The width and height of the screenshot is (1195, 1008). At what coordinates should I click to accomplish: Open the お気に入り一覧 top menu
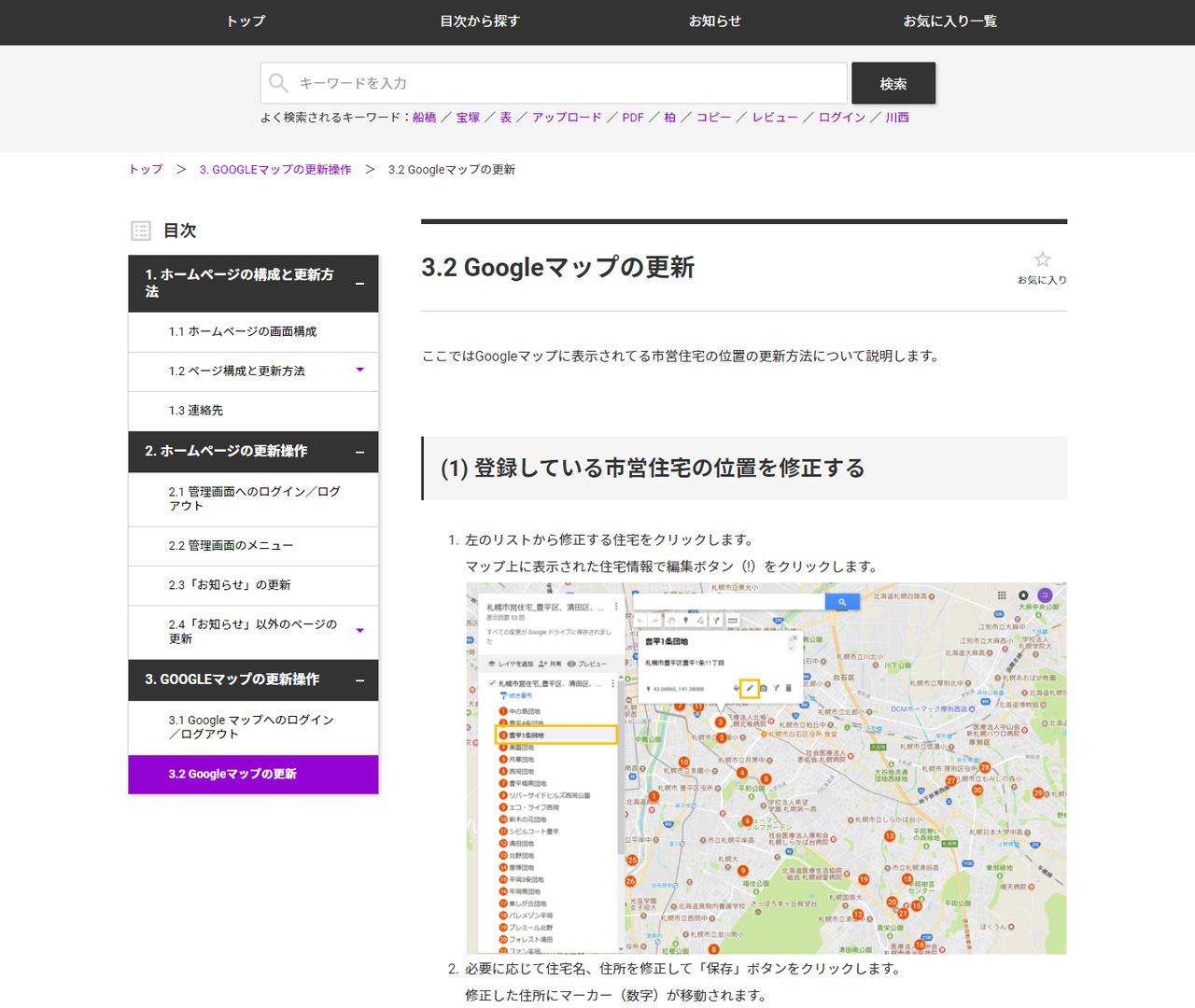tap(949, 21)
